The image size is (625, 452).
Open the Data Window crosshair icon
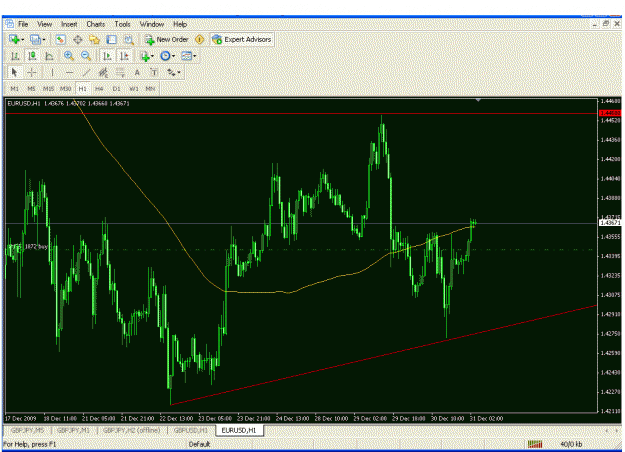pyautogui.click(x=78, y=39)
